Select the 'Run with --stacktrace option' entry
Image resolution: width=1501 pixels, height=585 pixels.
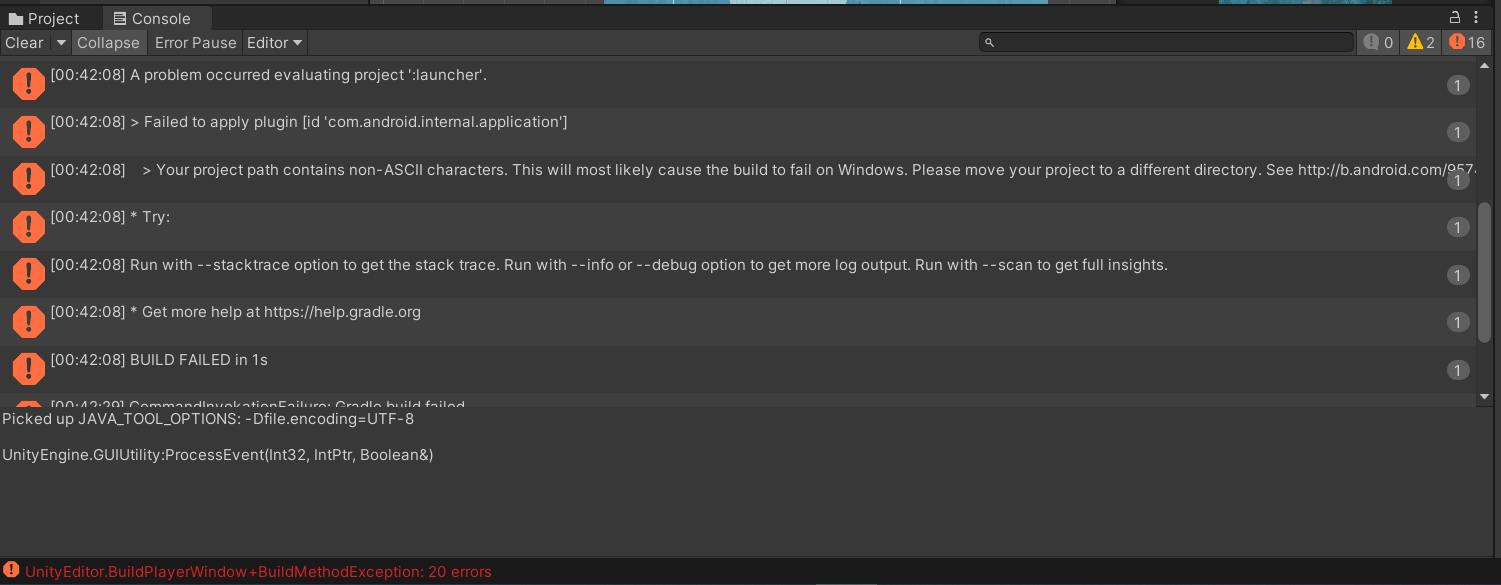pyautogui.click(x=738, y=274)
